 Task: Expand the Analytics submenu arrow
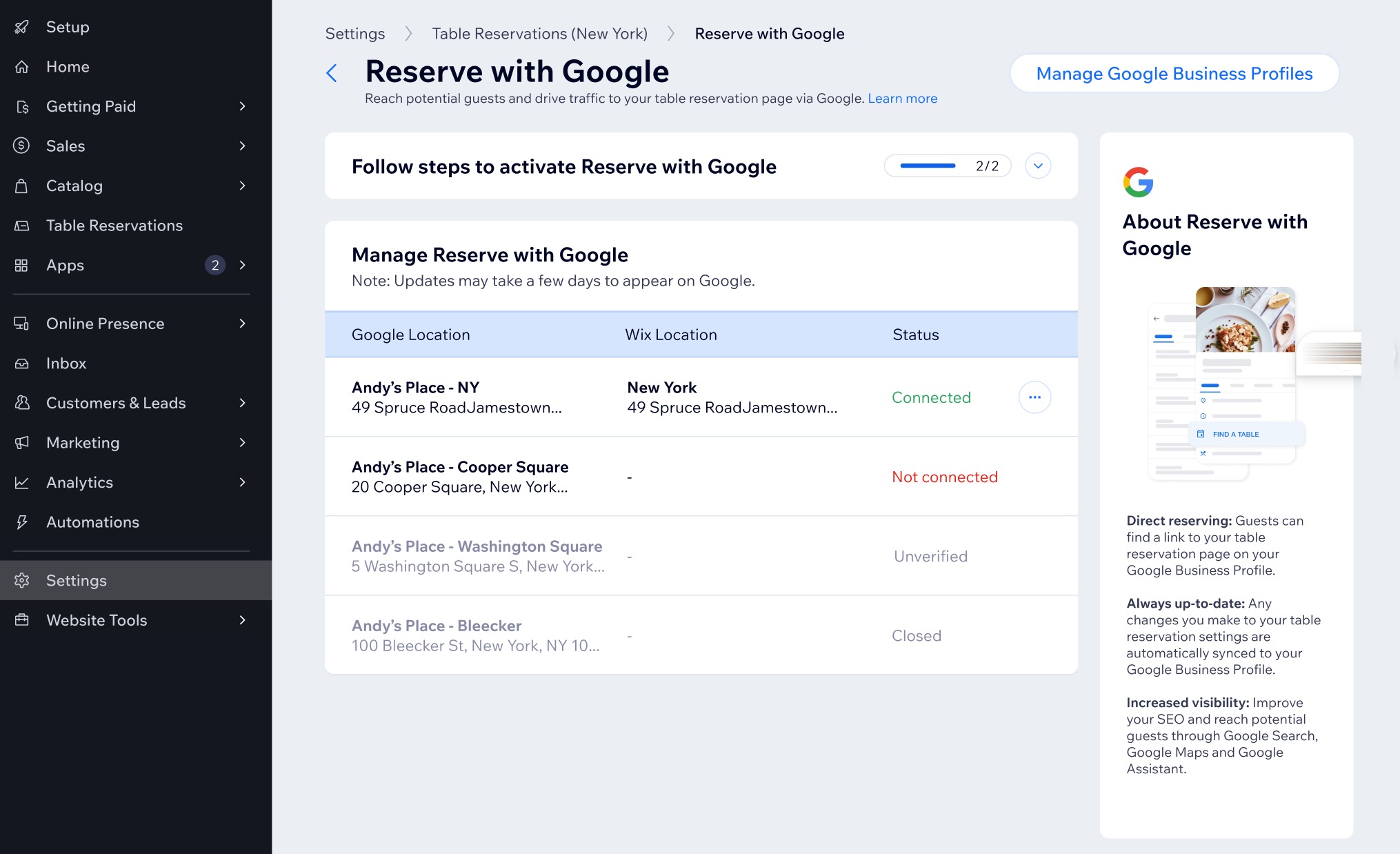pyautogui.click(x=242, y=483)
